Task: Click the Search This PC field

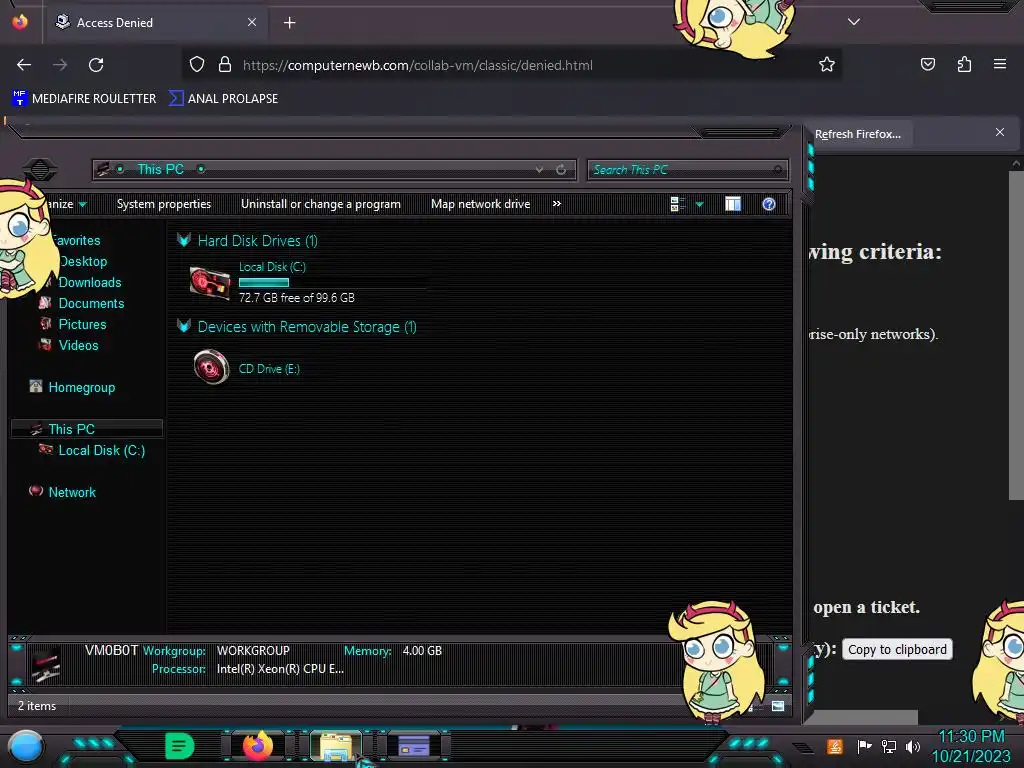Action: [x=687, y=170]
